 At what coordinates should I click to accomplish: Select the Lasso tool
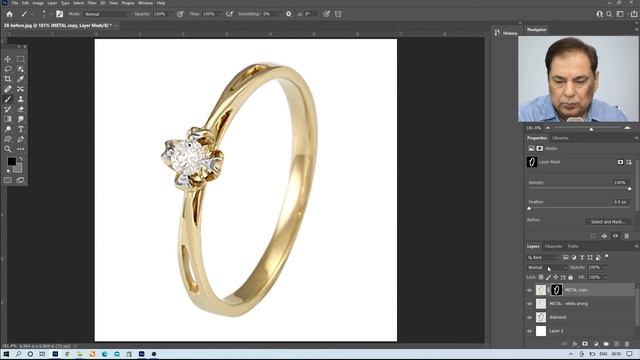tap(8, 69)
